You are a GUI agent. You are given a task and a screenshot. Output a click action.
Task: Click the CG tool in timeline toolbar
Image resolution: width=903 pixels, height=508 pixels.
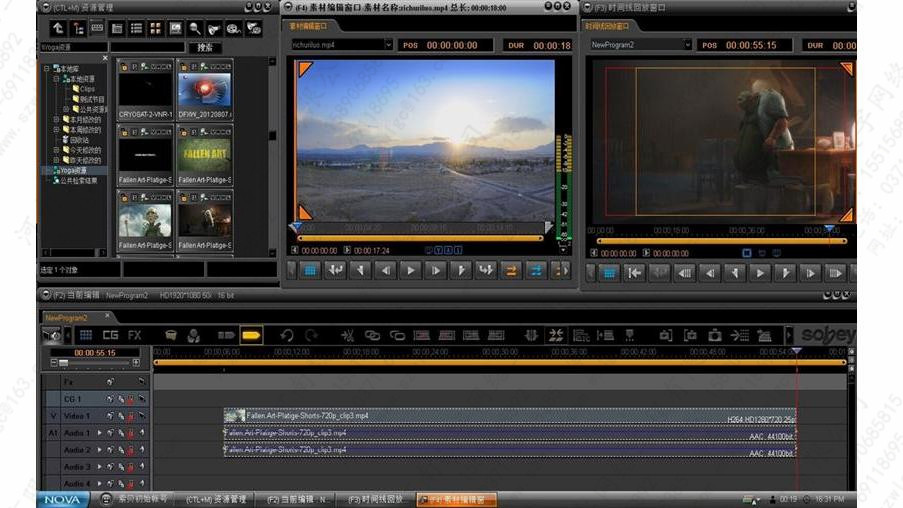[110, 335]
